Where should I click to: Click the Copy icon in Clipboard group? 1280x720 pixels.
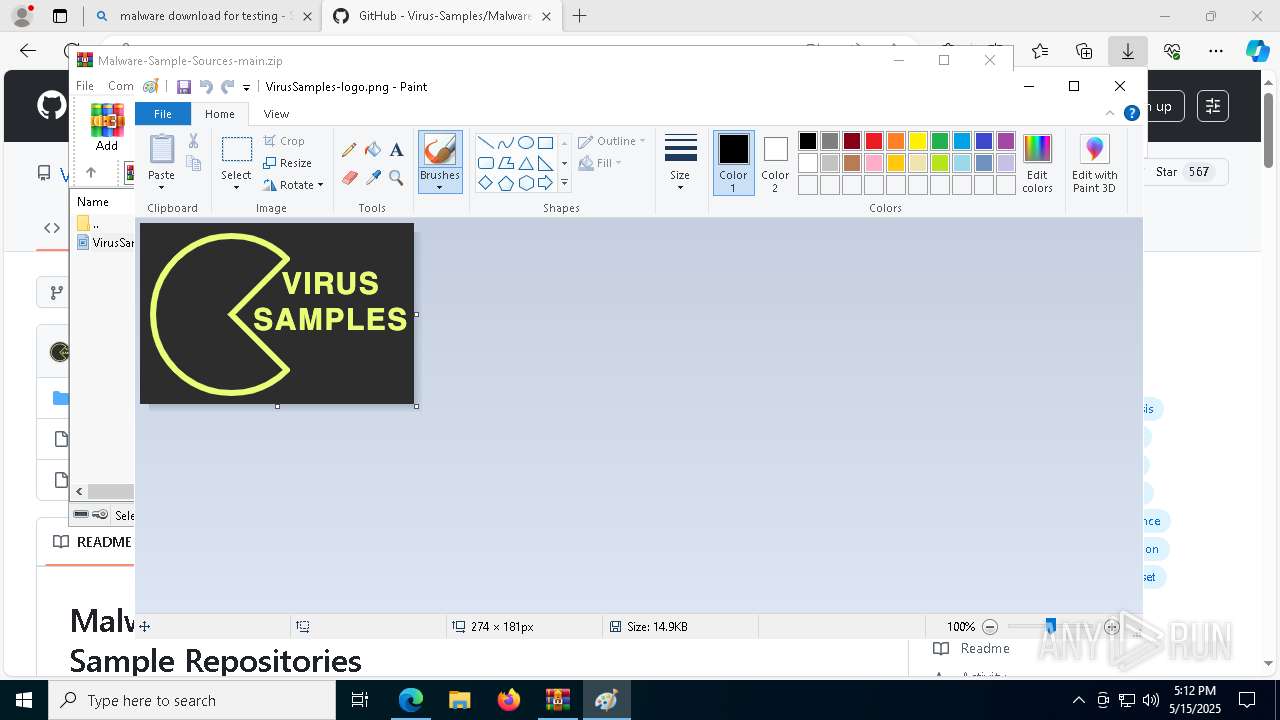(x=193, y=163)
